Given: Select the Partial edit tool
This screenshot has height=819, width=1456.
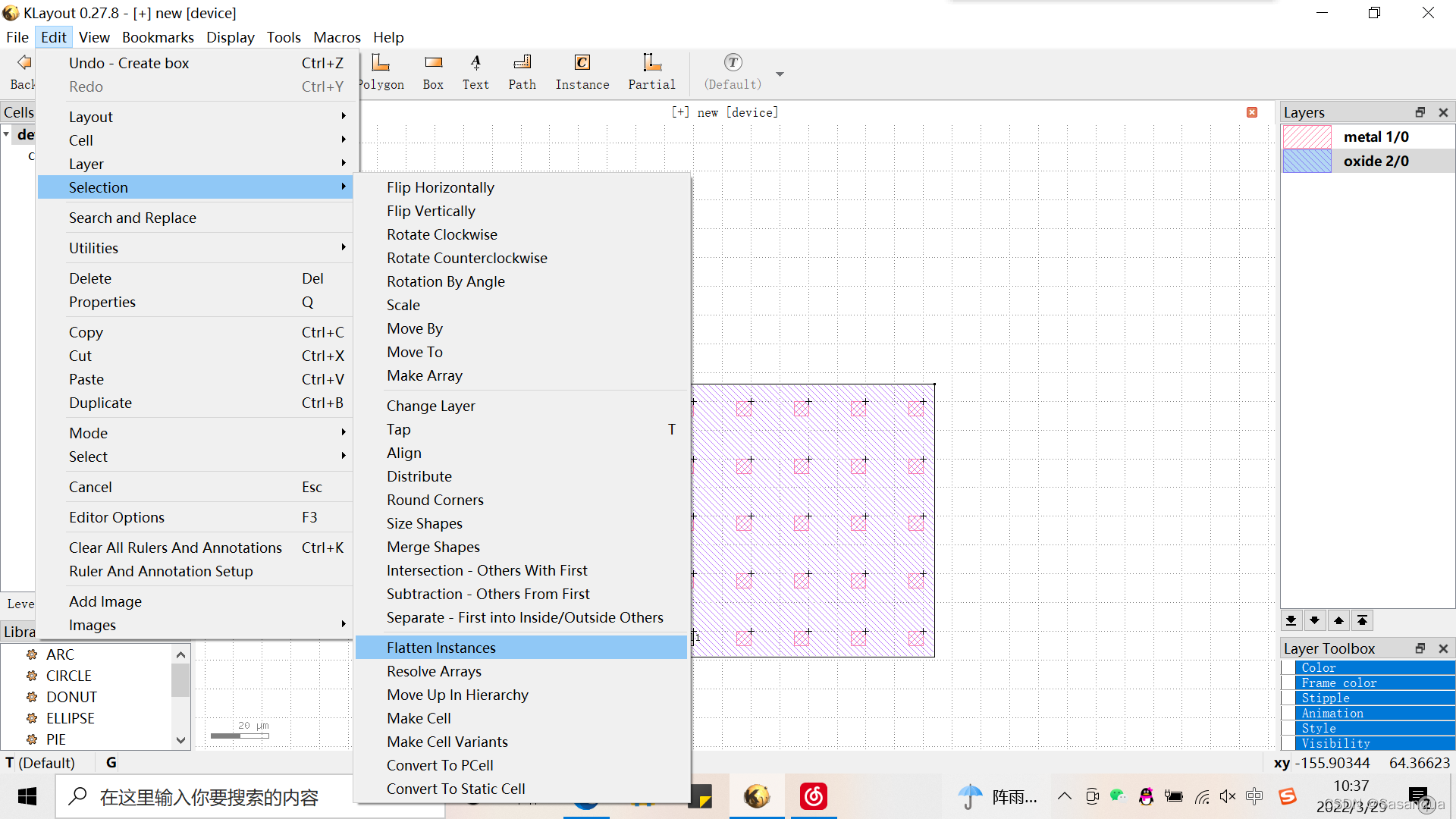Looking at the screenshot, I should [651, 72].
